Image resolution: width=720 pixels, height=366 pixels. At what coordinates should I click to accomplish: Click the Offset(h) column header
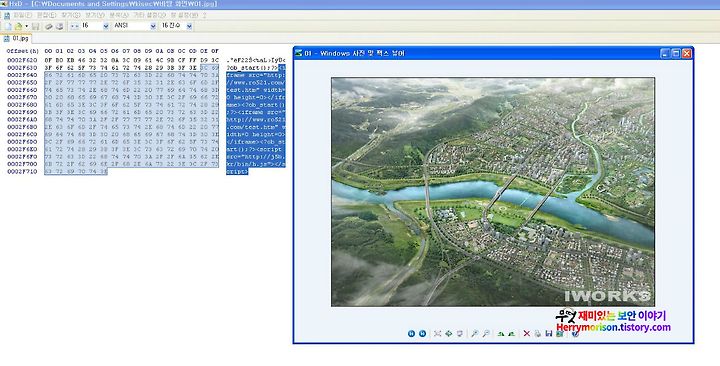22,51
